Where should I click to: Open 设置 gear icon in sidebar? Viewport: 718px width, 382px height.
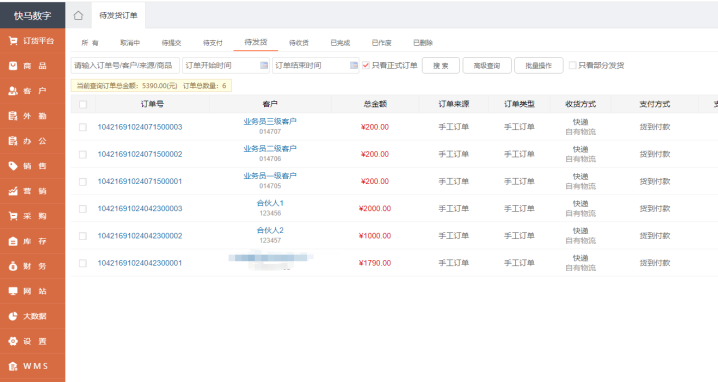click(x=13, y=341)
